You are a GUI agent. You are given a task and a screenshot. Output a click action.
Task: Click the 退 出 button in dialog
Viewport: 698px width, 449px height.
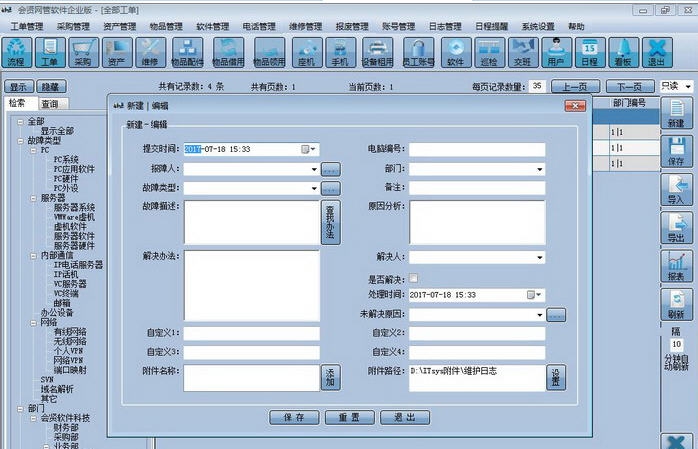tap(405, 417)
